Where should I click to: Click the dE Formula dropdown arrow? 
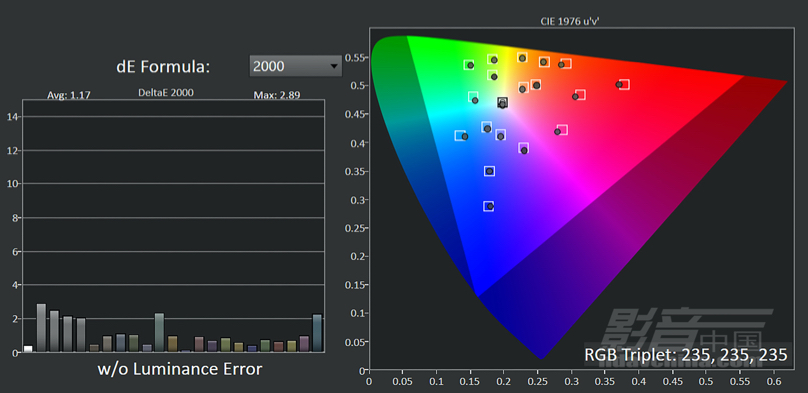(x=333, y=66)
